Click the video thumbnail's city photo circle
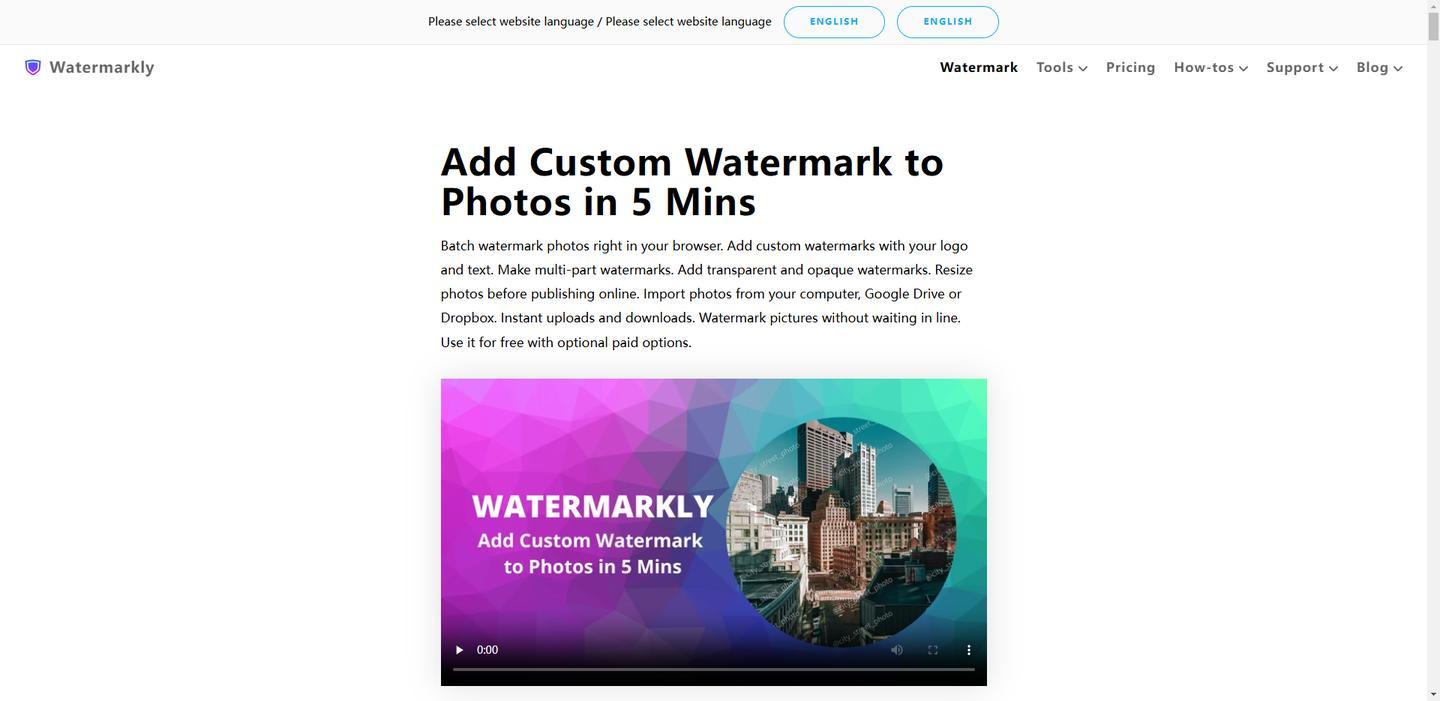 pos(841,533)
